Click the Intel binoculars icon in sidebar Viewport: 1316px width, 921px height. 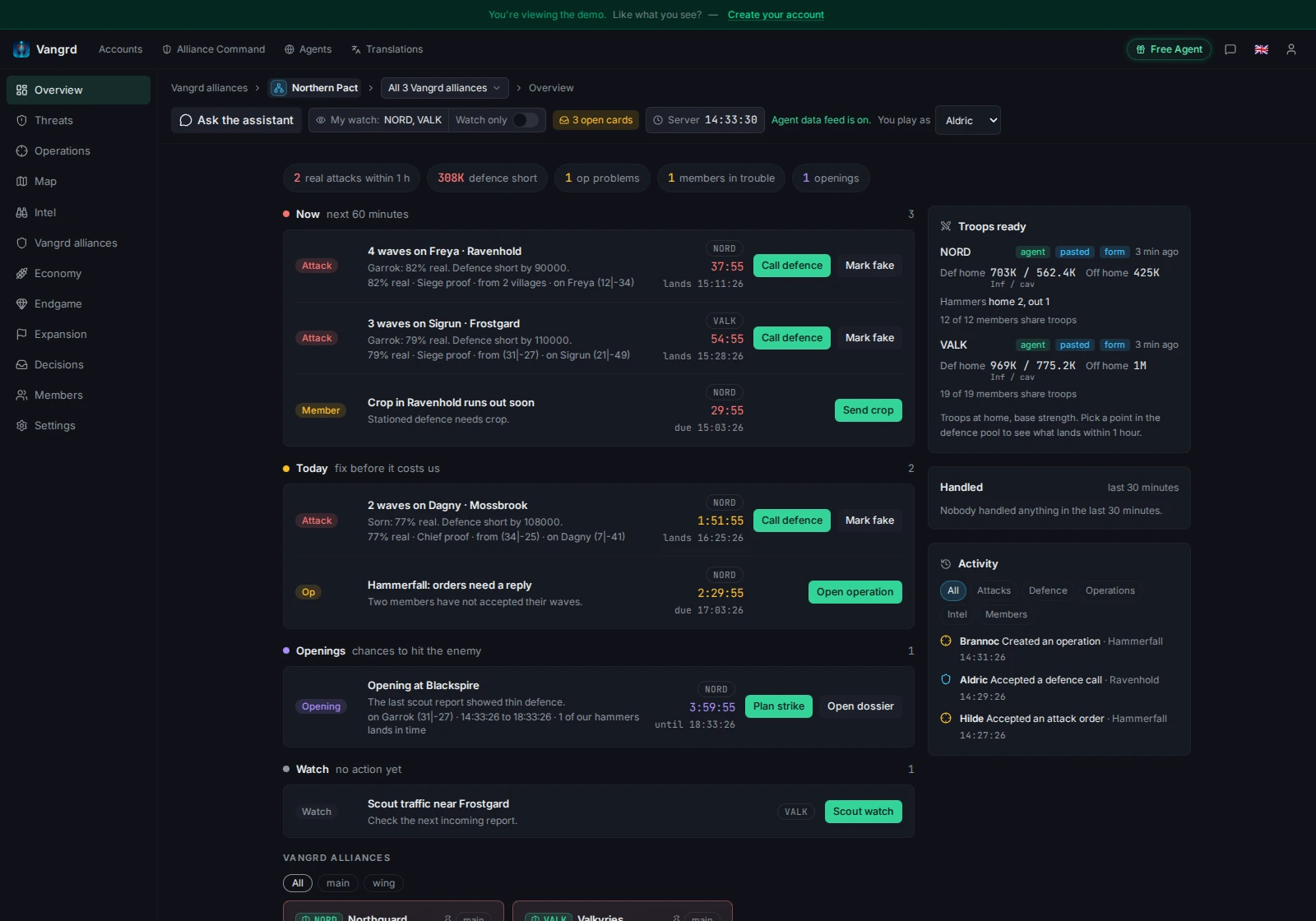(22, 212)
